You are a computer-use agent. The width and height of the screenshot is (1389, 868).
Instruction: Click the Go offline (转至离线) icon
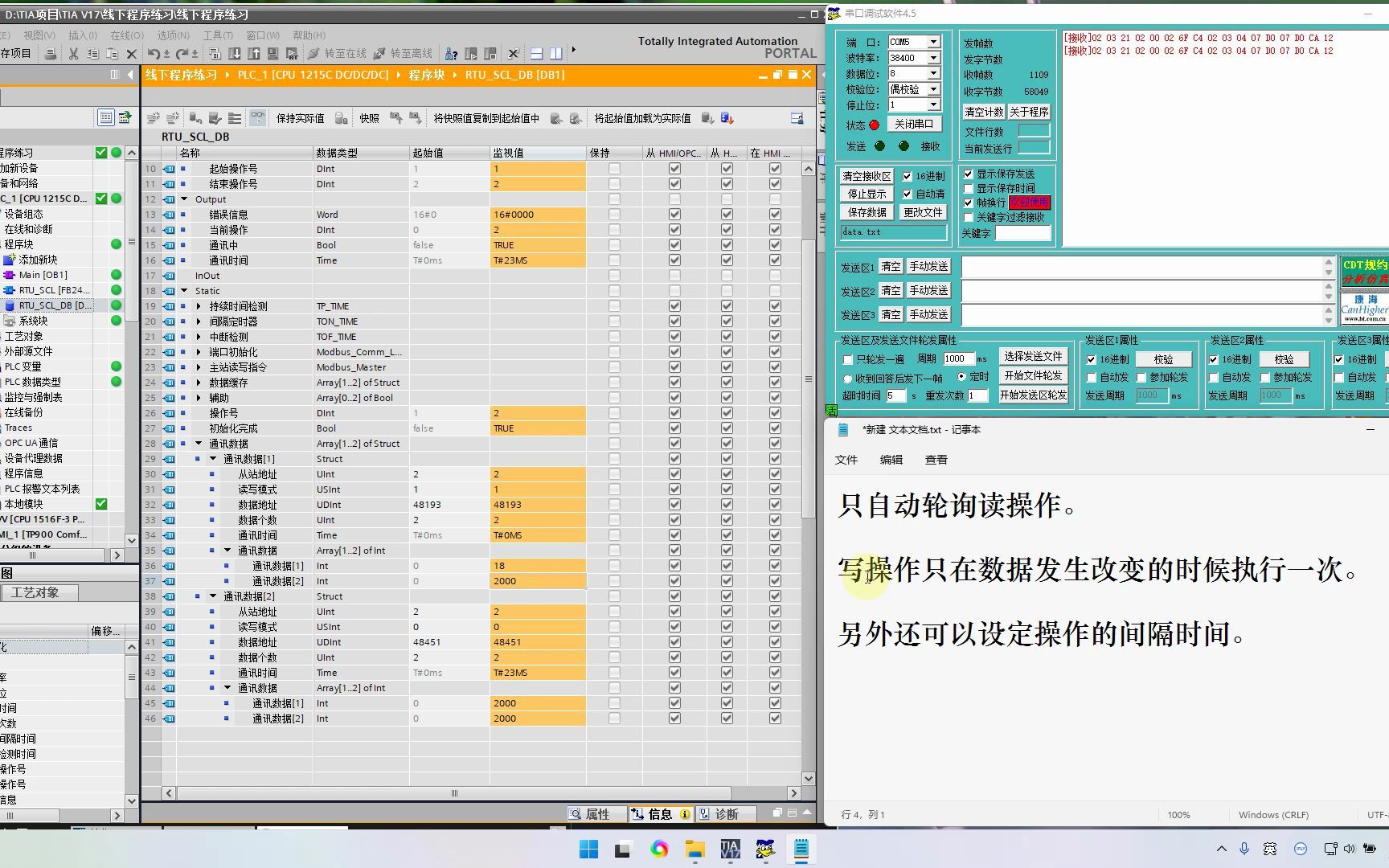coord(412,53)
